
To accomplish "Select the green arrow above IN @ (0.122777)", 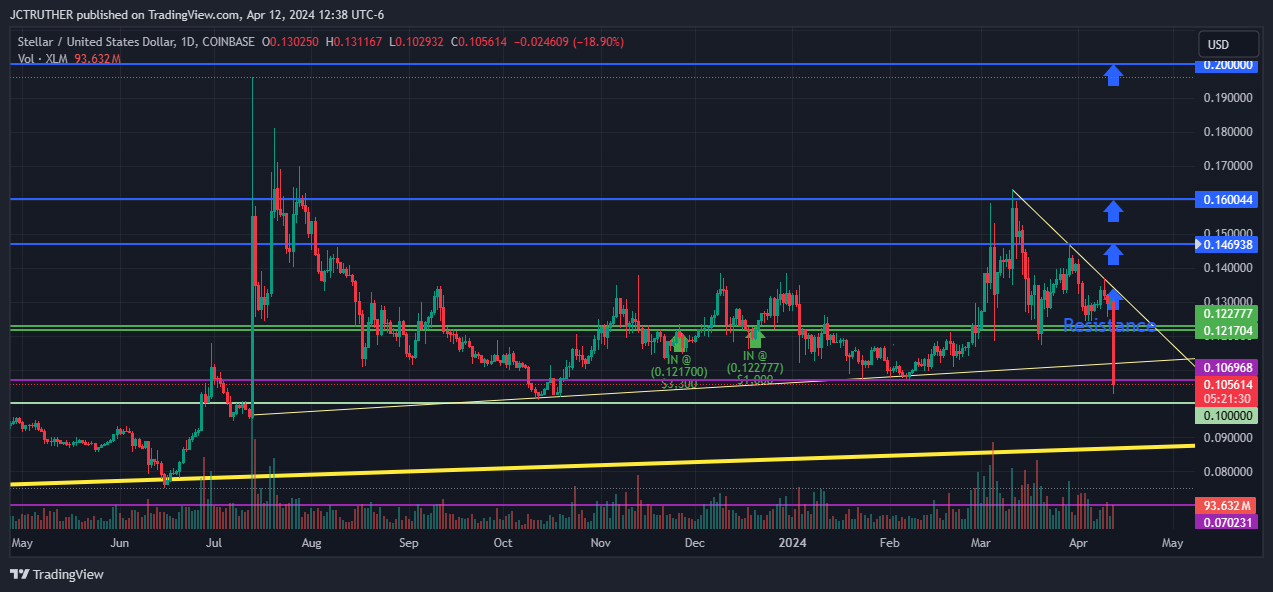I will (x=756, y=336).
